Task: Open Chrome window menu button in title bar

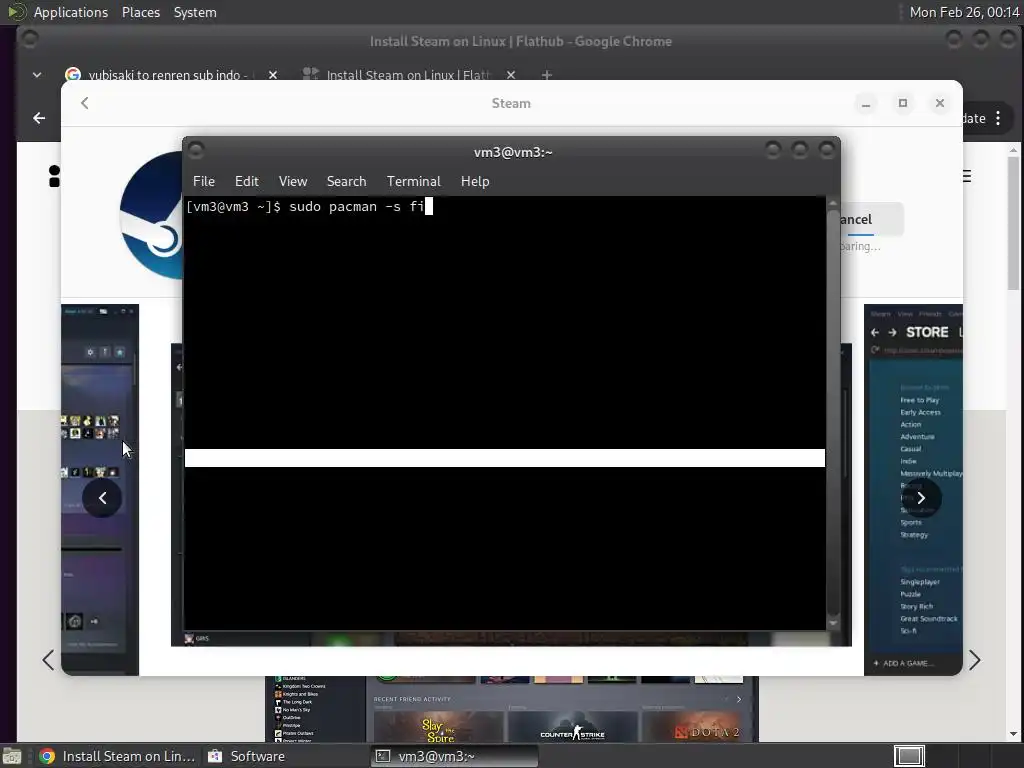Action: pos(29,39)
